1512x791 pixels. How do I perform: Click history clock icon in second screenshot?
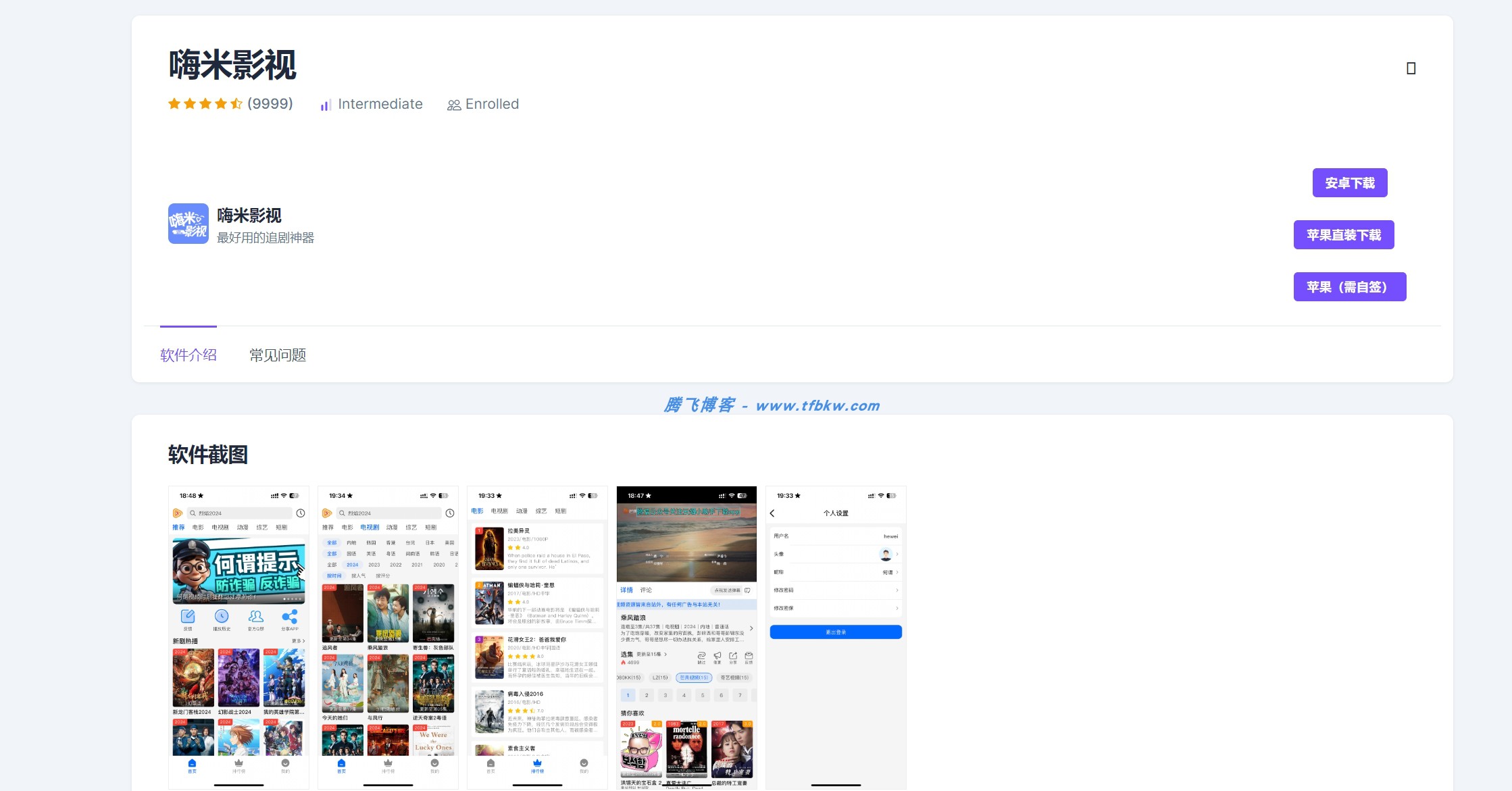click(450, 513)
